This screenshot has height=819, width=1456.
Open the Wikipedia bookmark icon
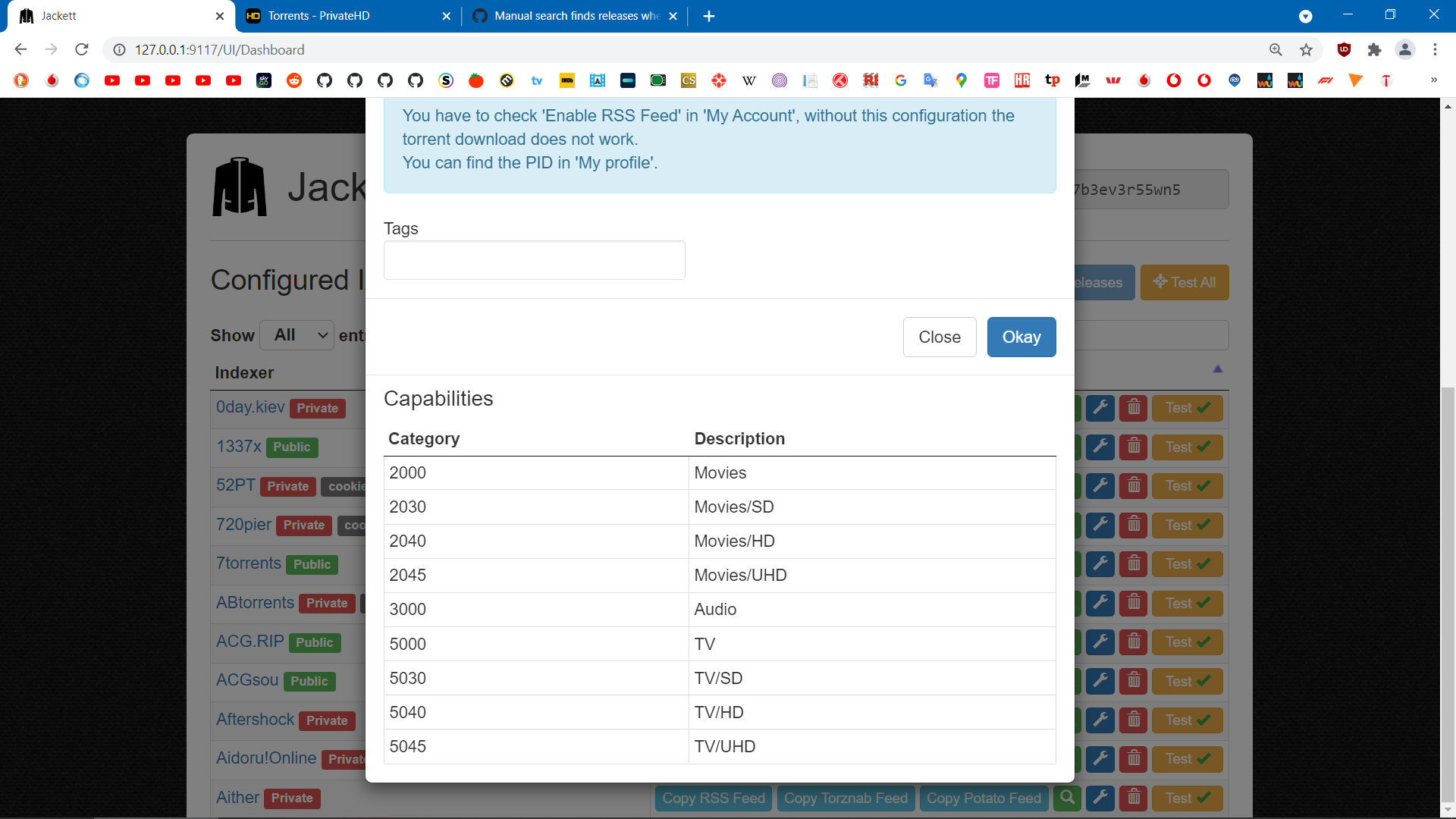tap(749, 80)
